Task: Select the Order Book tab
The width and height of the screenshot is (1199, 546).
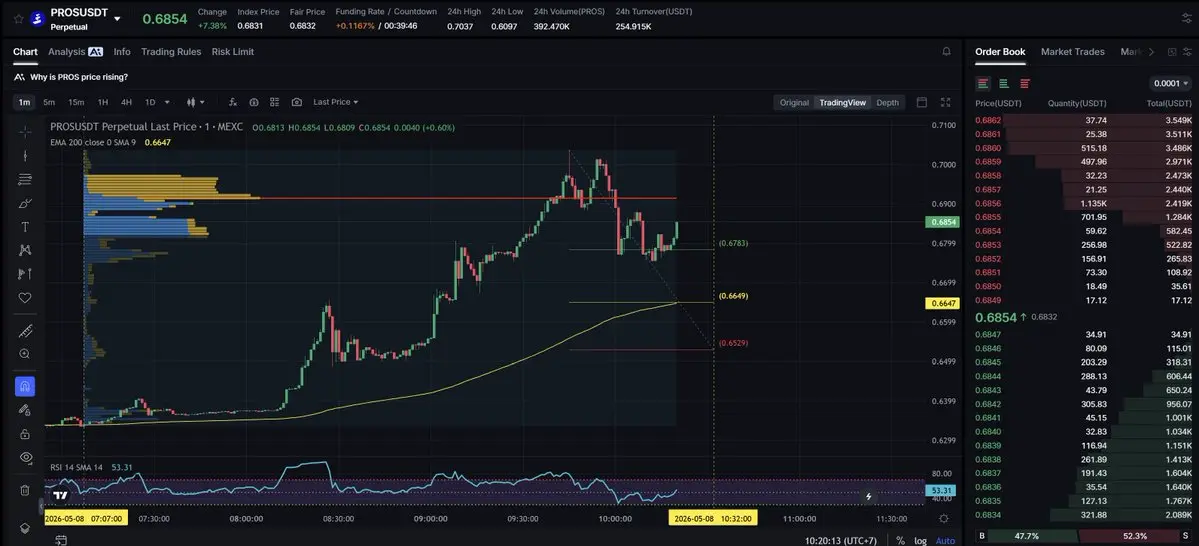Action: tap(1000, 51)
